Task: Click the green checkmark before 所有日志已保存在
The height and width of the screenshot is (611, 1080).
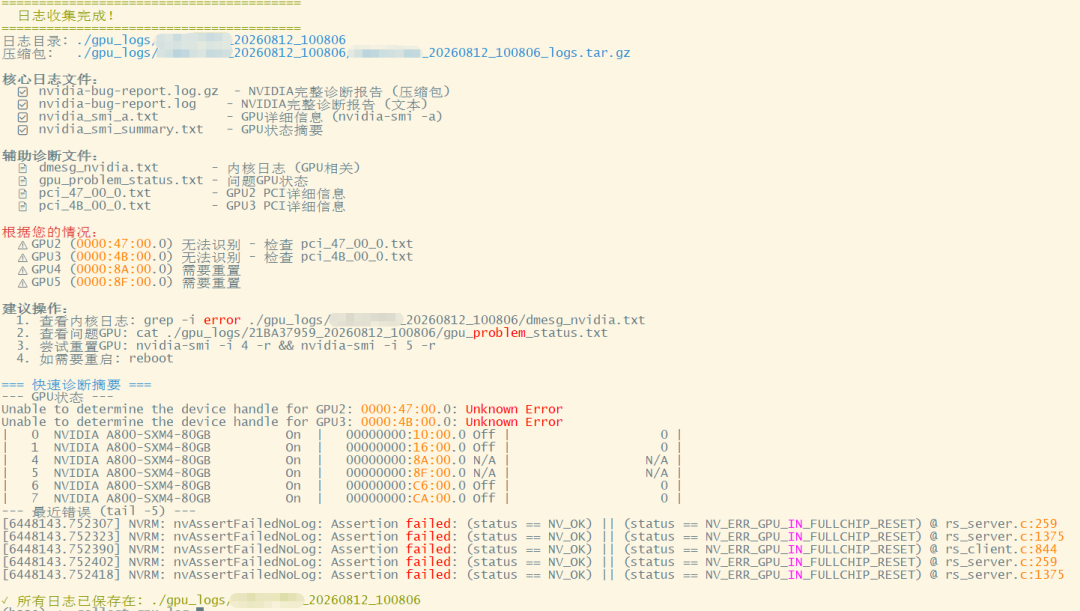Action: [x=6, y=601]
